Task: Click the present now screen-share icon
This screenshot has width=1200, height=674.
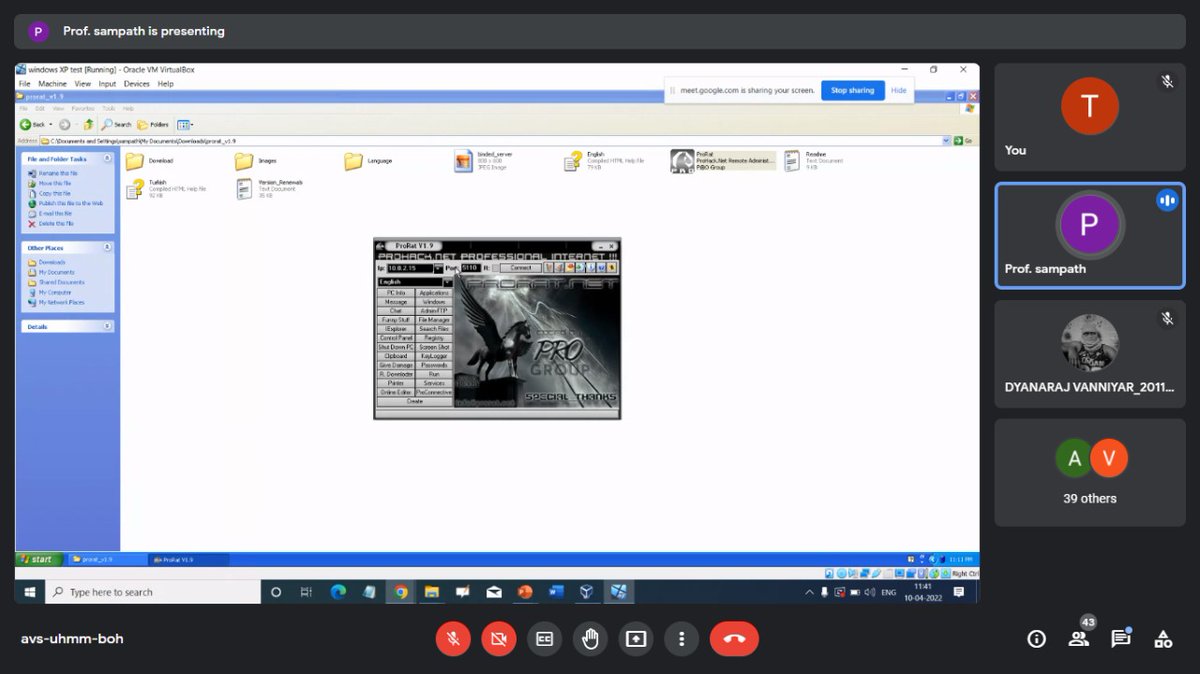Action: tap(636, 639)
